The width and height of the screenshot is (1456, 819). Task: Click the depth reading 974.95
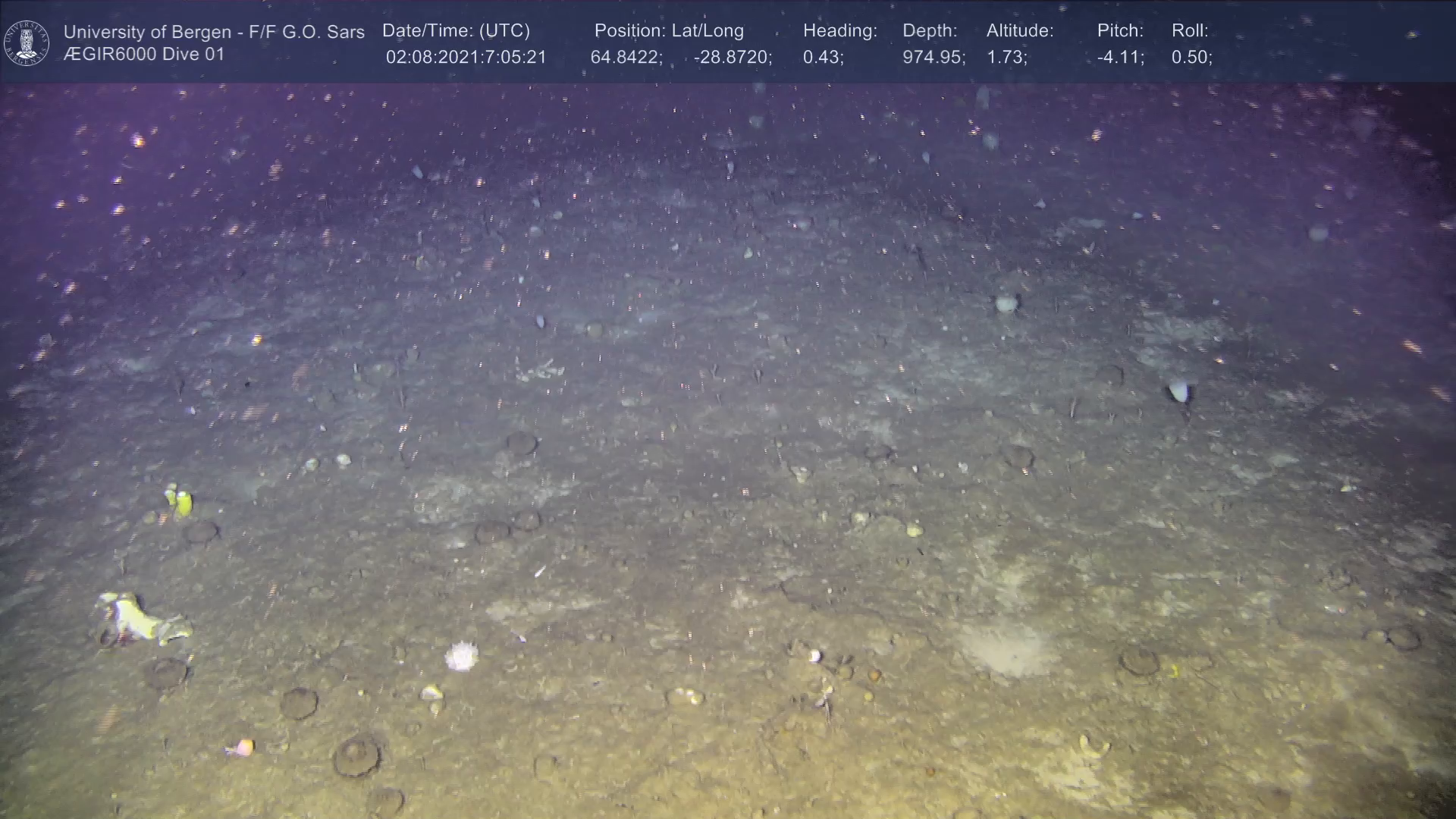coord(933,58)
